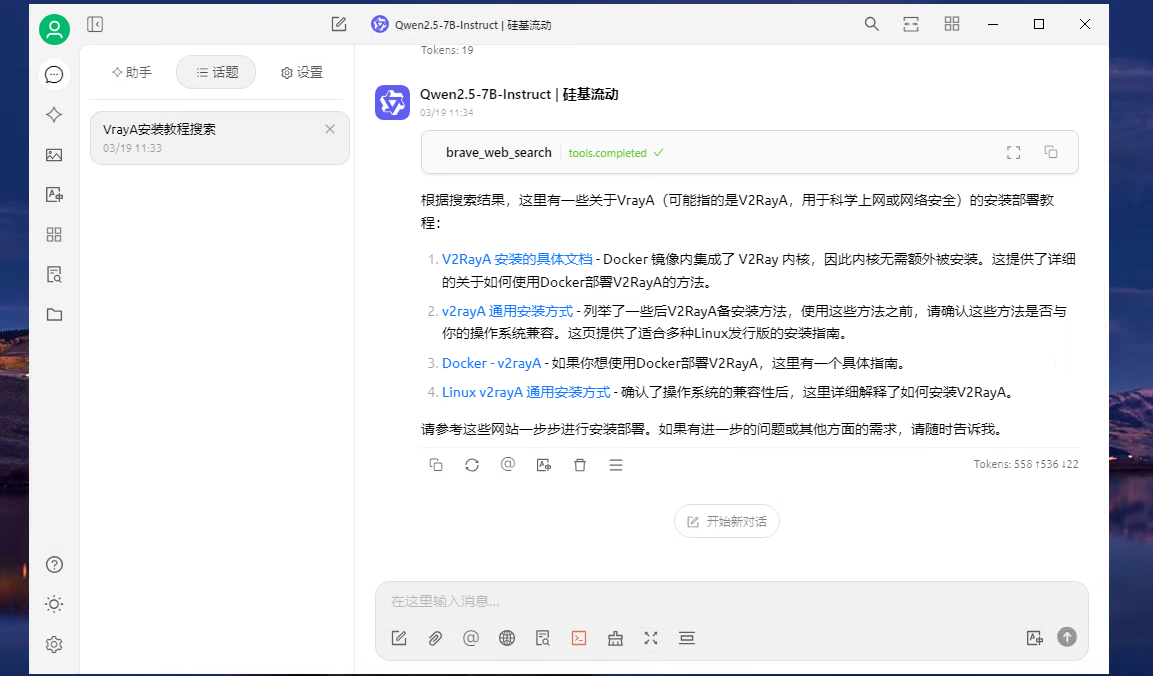Search messages with the magnifier icon
The image size is (1153, 676).
pos(871,24)
